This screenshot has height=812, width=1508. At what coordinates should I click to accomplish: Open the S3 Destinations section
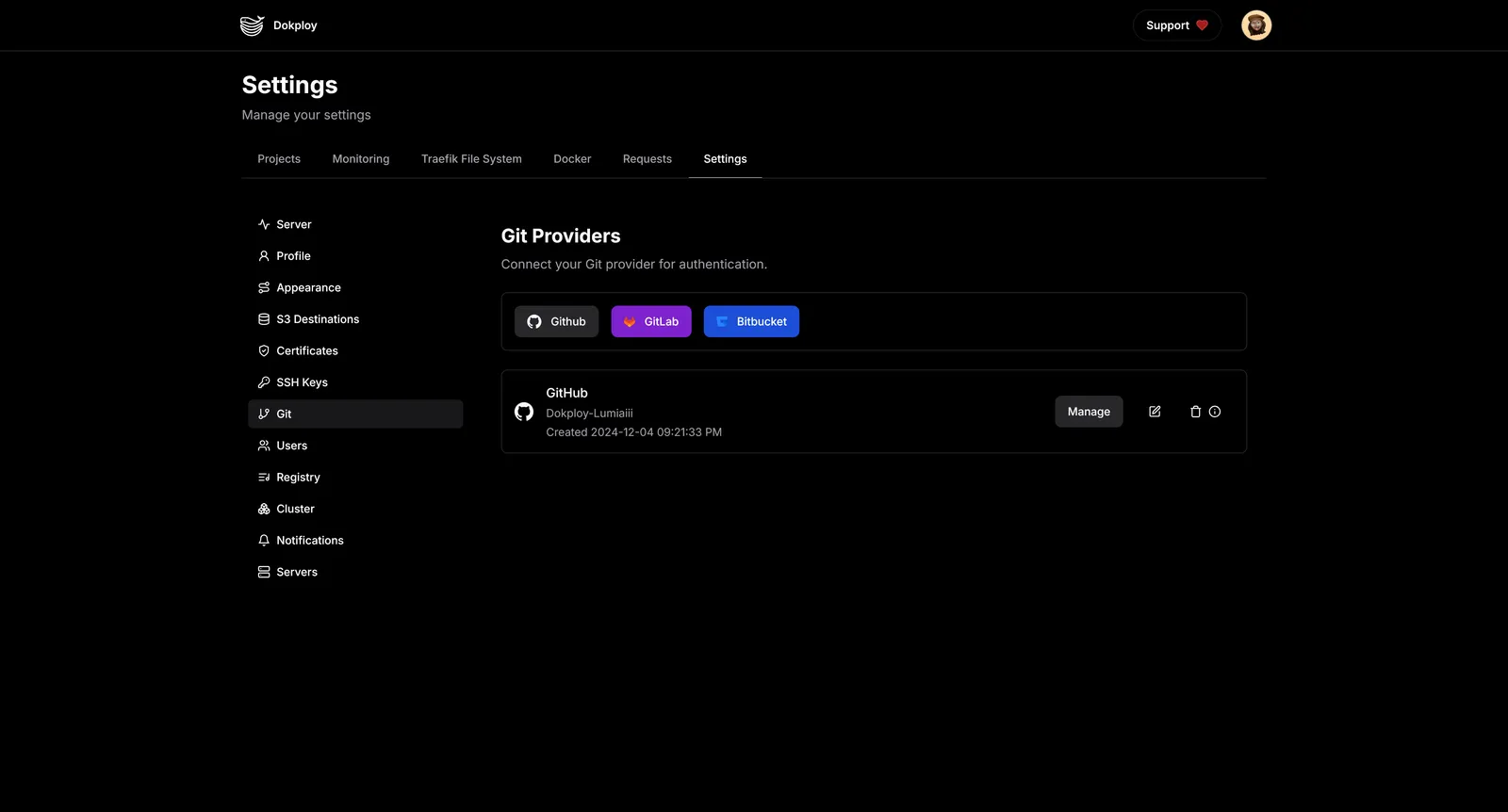pos(317,319)
